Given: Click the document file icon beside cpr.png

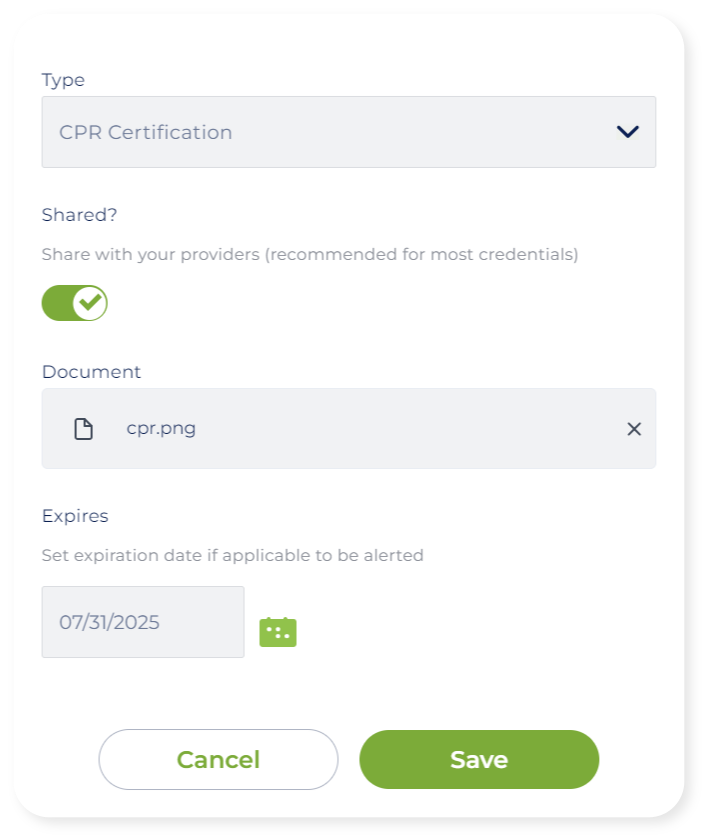Looking at the screenshot, I should coord(84,429).
